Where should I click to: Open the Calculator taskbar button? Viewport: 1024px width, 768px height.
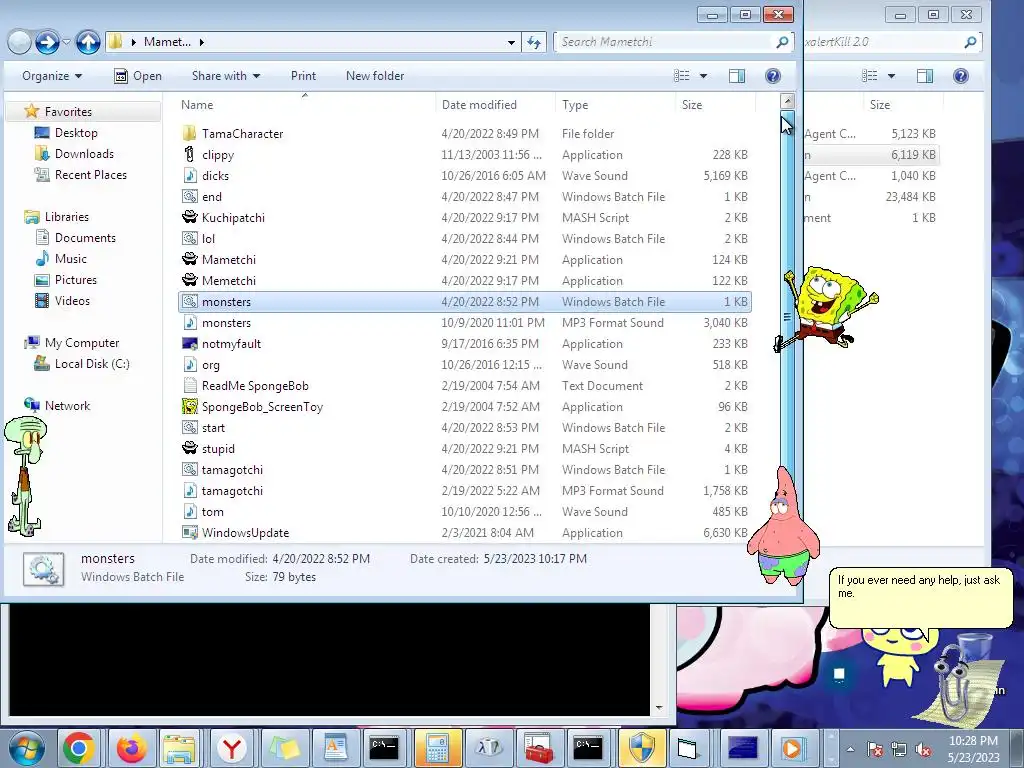click(437, 748)
